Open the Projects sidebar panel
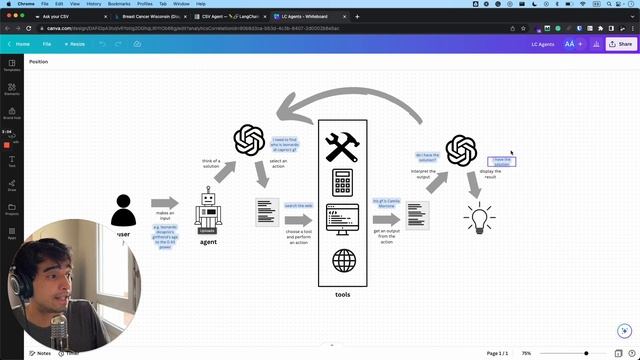Screen dimensions: 640x360 tap(12, 209)
